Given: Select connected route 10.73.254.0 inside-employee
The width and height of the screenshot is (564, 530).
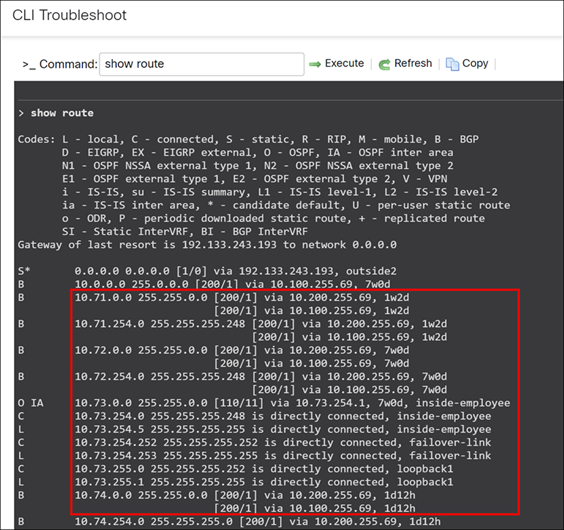Looking at the screenshot, I should point(255,416).
